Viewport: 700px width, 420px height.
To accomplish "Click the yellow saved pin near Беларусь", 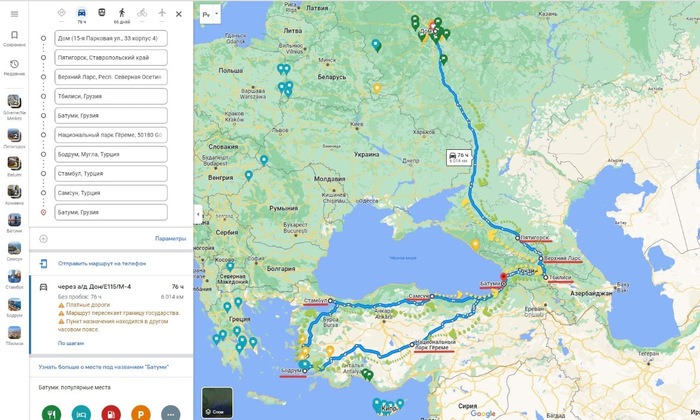I will coord(377,88).
